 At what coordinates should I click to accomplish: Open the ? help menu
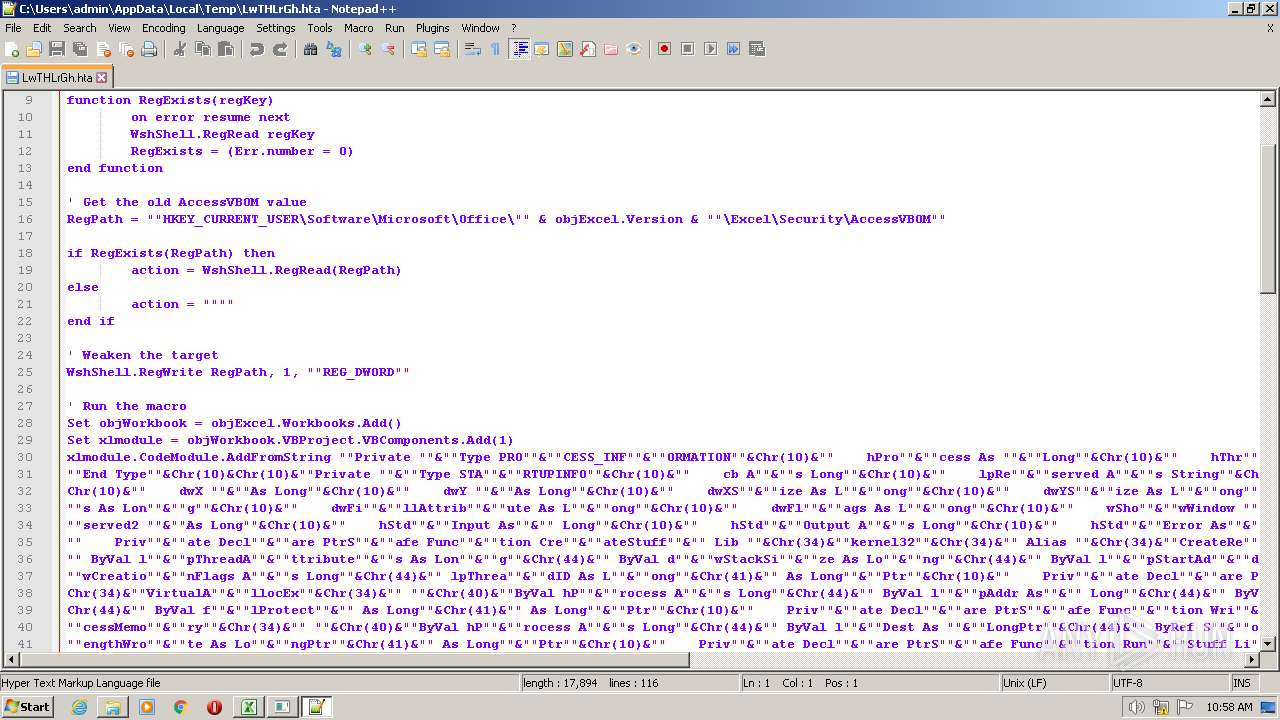coord(514,28)
